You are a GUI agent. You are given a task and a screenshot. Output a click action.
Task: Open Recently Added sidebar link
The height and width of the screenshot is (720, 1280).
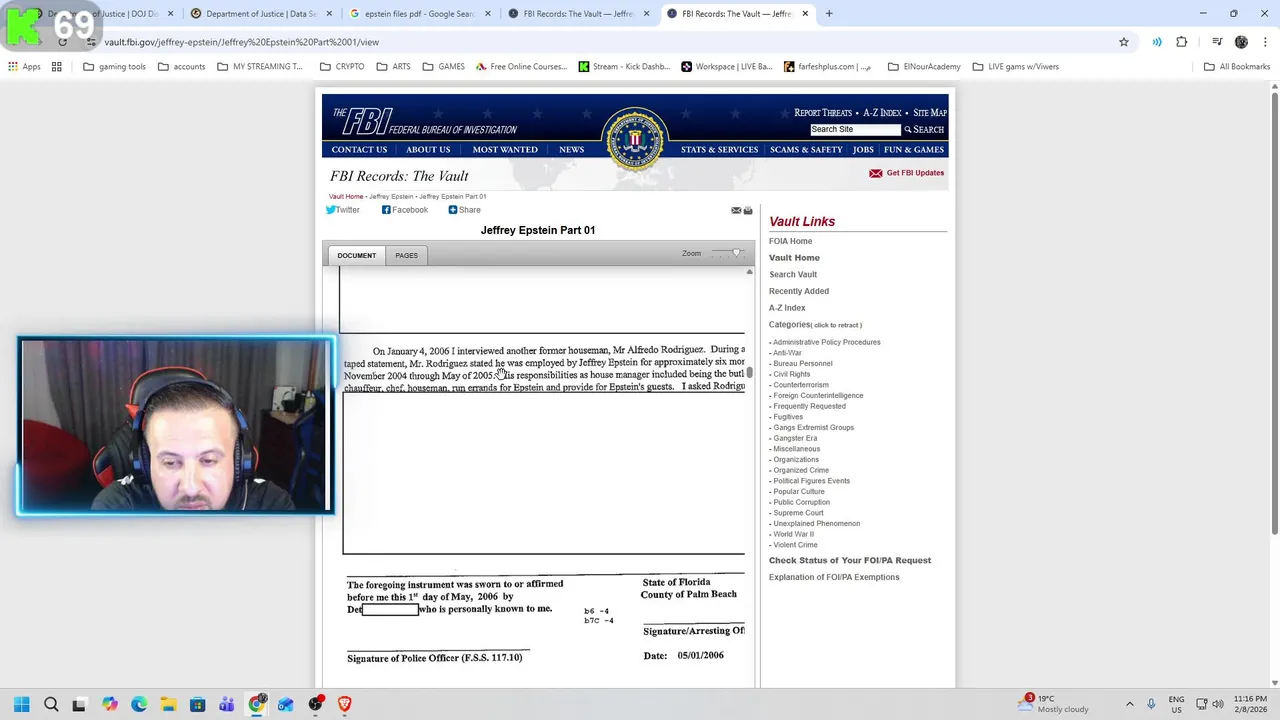click(798, 291)
